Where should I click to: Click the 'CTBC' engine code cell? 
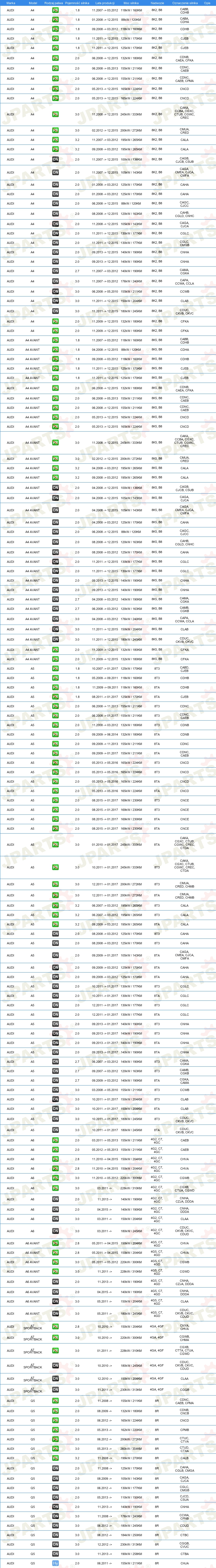pos(185,1535)
